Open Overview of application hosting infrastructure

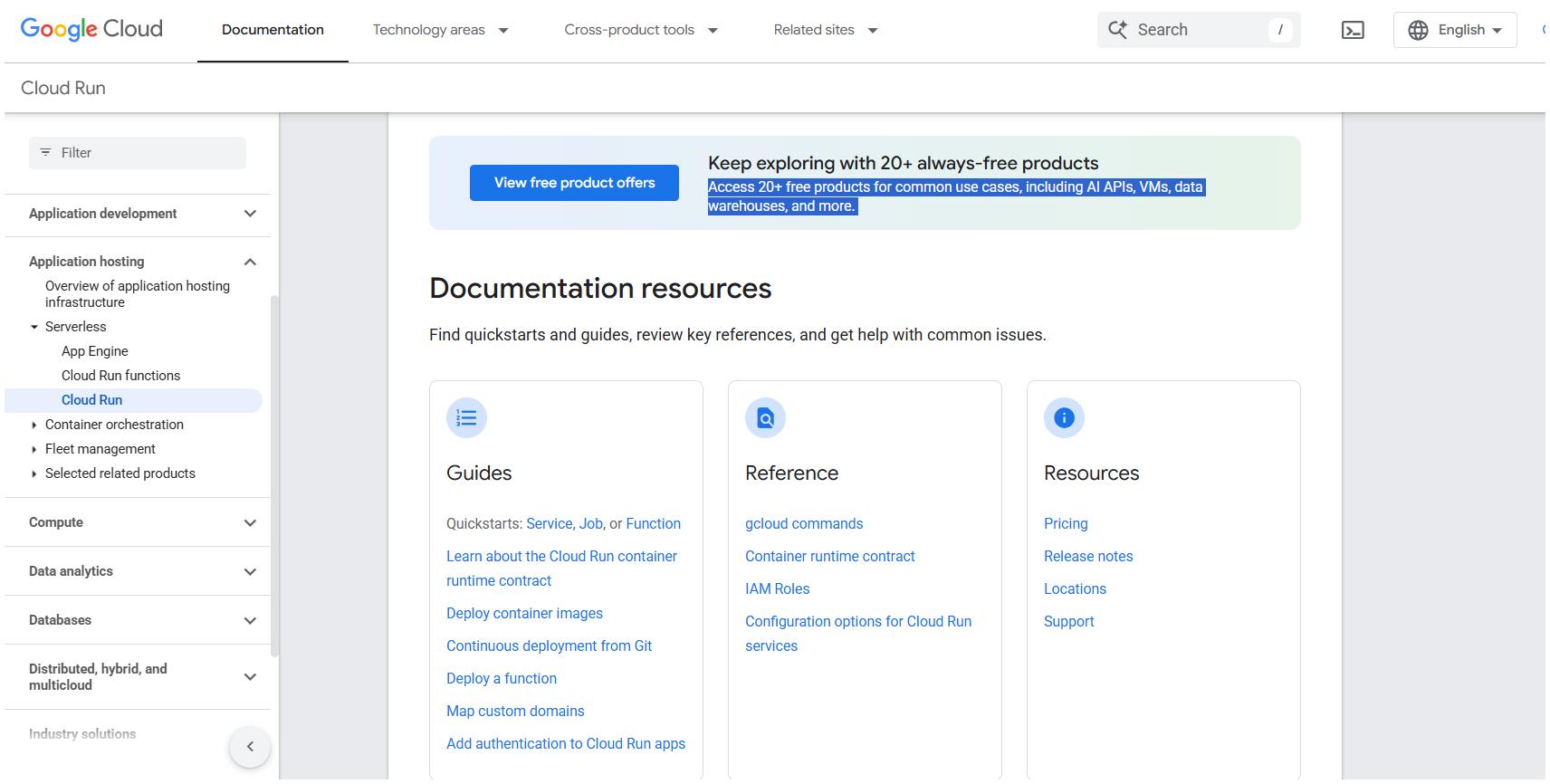point(138,294)
